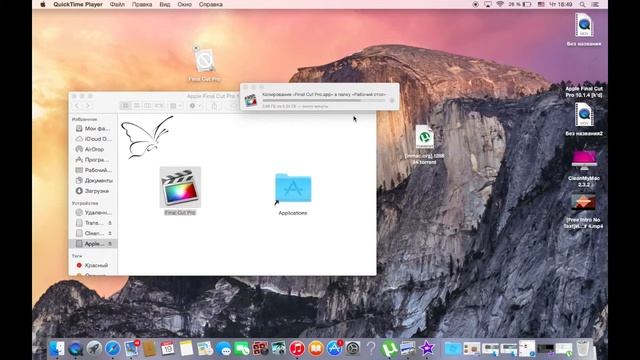The height and width of the screenshot is (360, 640).
Task: Open All My Files in the Finder sidebar
Action: [93, 129]
